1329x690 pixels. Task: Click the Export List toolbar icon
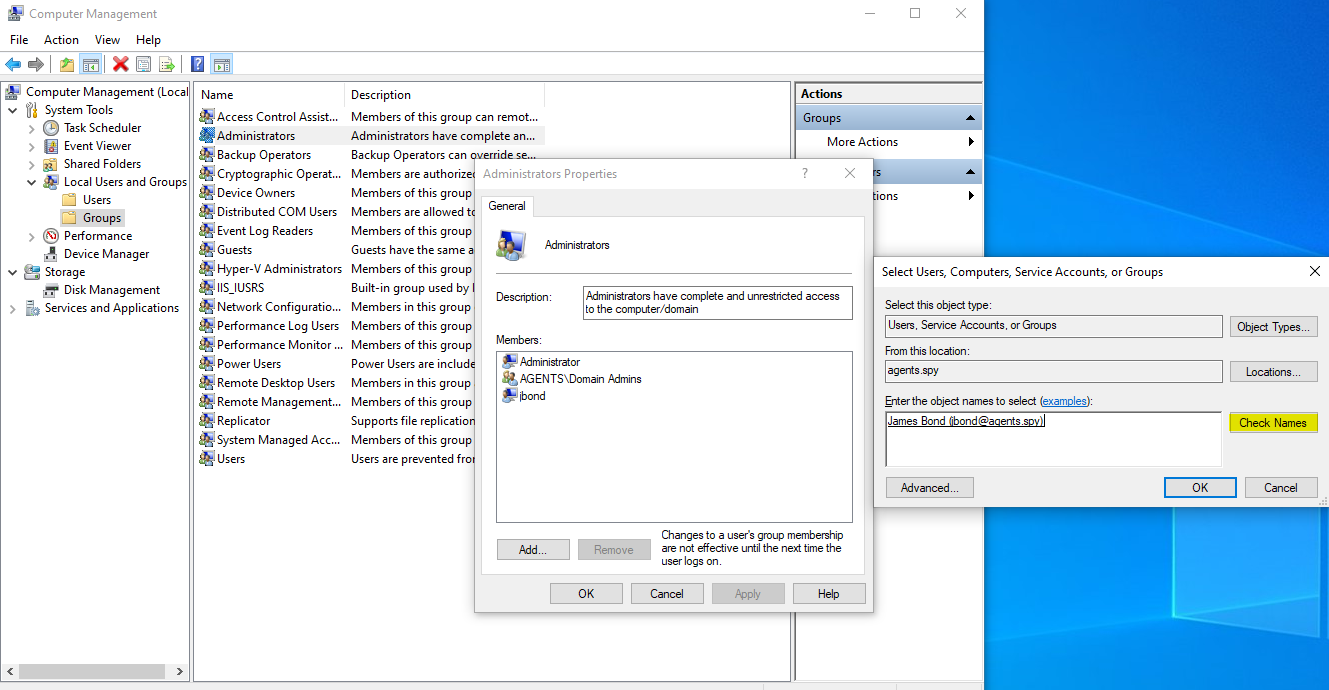pos(167,63)
